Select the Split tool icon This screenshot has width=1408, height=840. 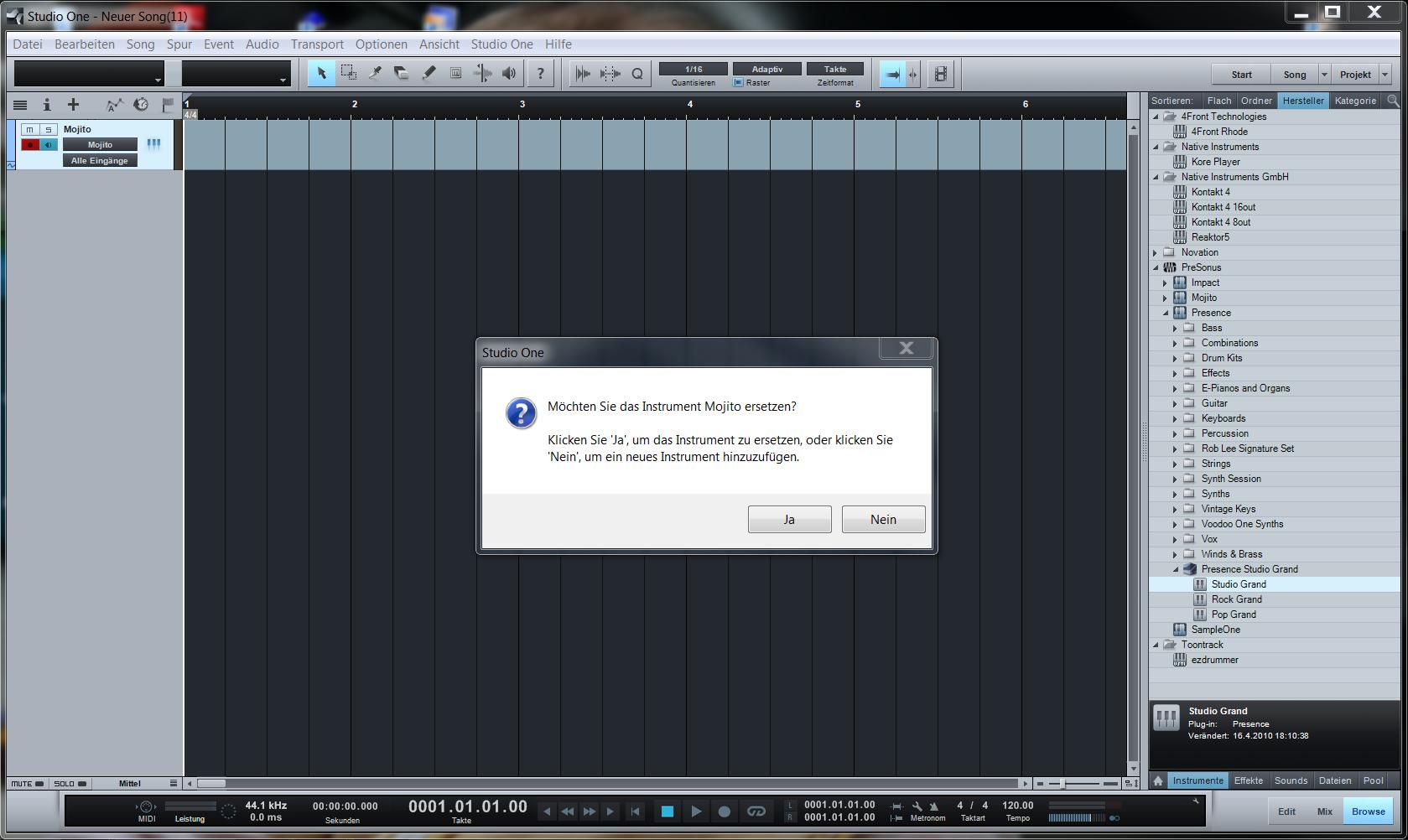376,74
